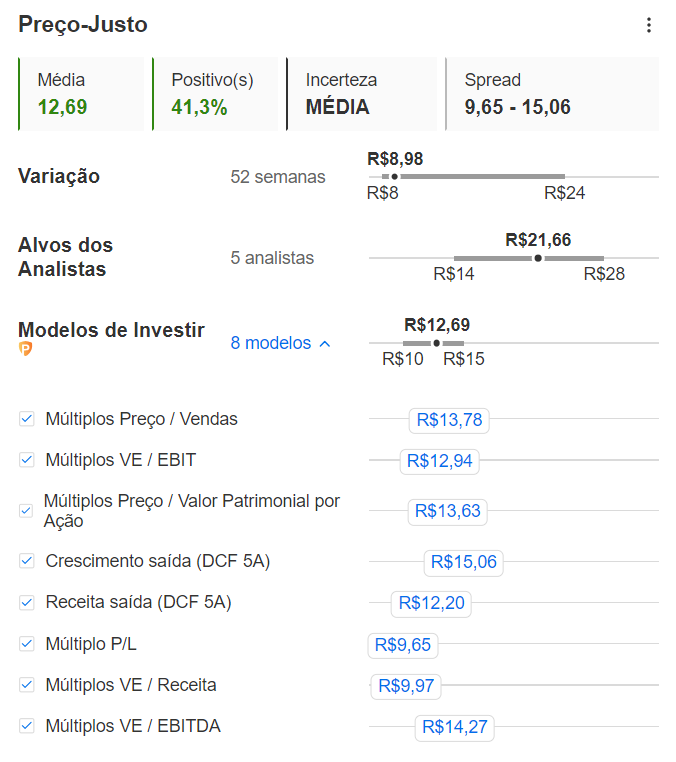Viewport: 676px width, 762px height.
Task: Click the R$15,06 value link
Action: click(463, 562)
